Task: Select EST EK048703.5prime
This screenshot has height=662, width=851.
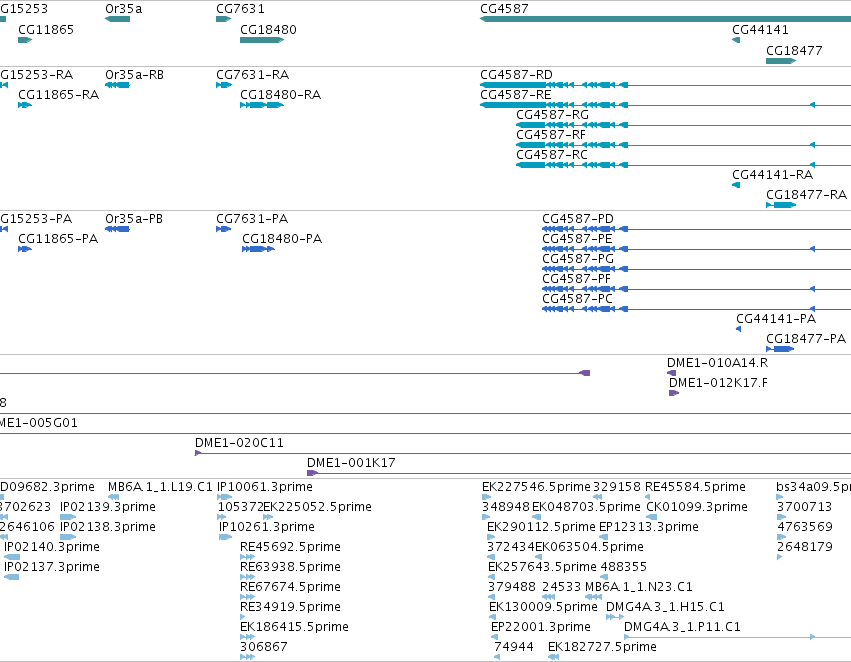Action: pyautogui.click(x=536, y=517)
